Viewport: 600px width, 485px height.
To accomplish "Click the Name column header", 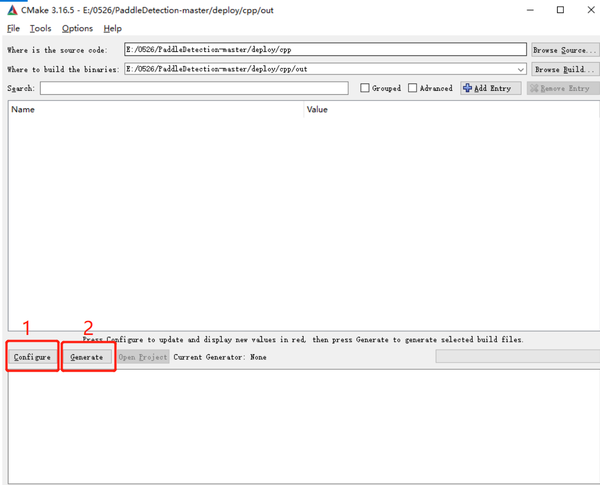I will point(156,110).
